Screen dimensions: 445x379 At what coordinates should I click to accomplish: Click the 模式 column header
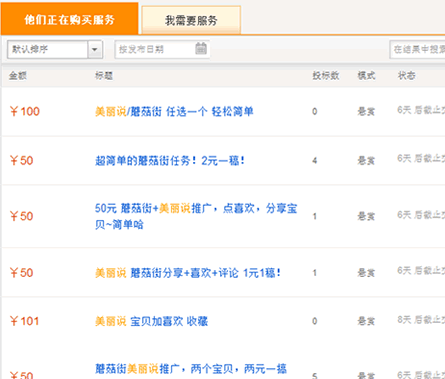(x=366, y=76)
